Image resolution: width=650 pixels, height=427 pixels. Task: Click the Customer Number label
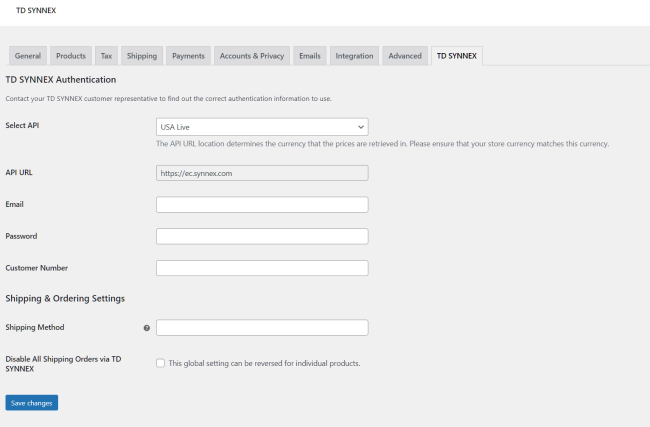point(36,268)
